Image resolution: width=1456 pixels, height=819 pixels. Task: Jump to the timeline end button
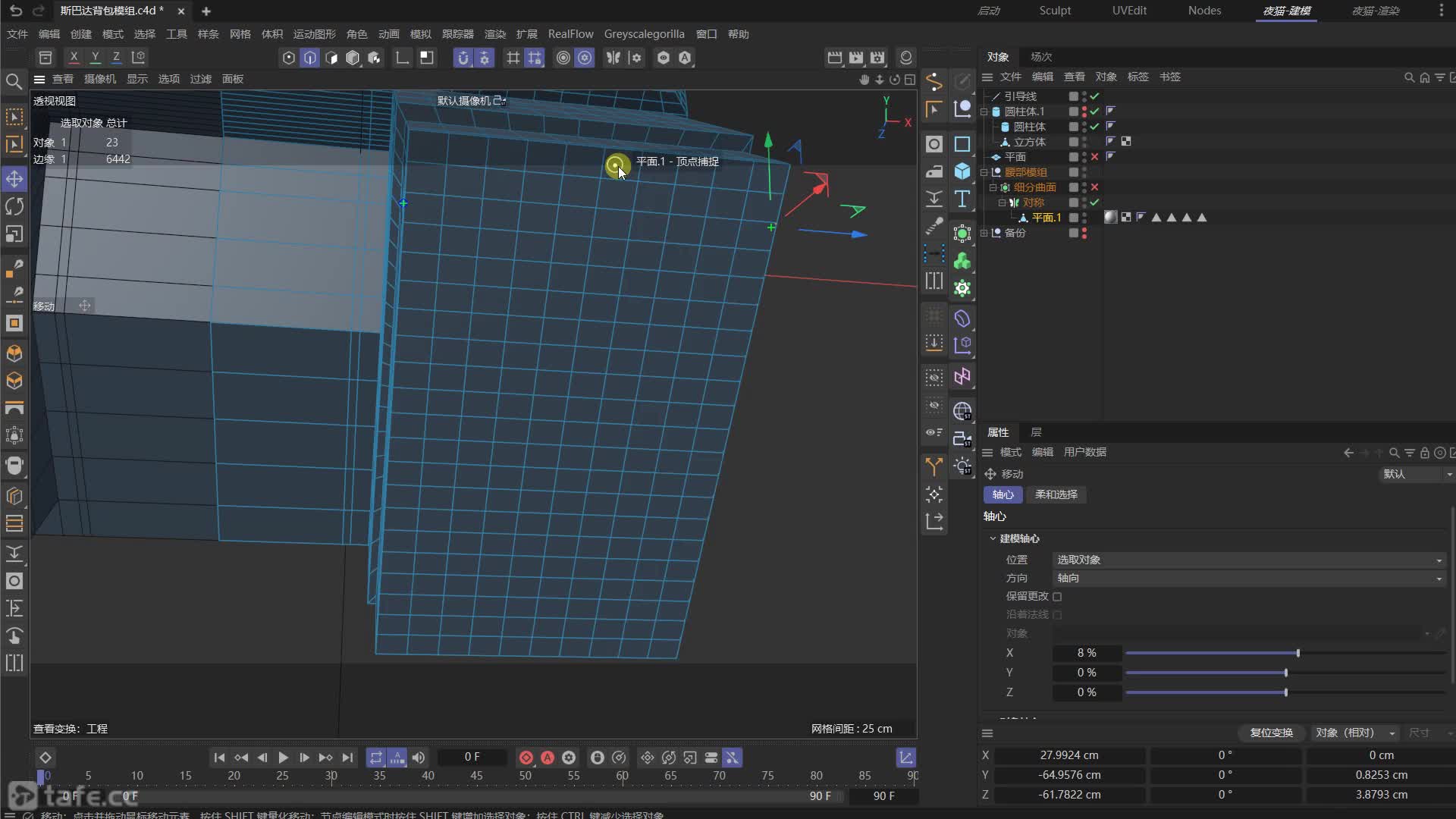[347, 758]
